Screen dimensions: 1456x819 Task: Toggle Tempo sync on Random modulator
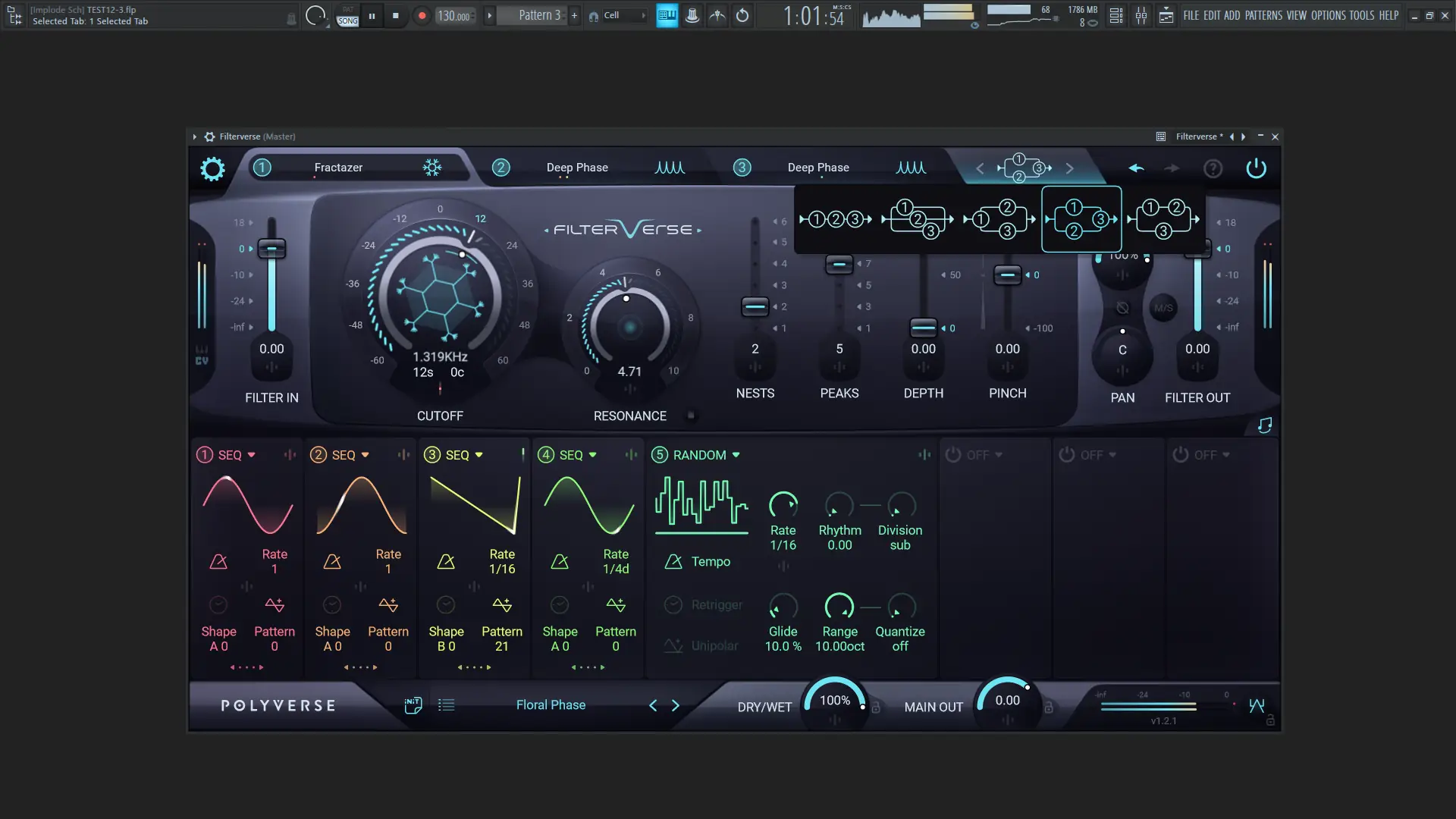click(x=673, y=562)
